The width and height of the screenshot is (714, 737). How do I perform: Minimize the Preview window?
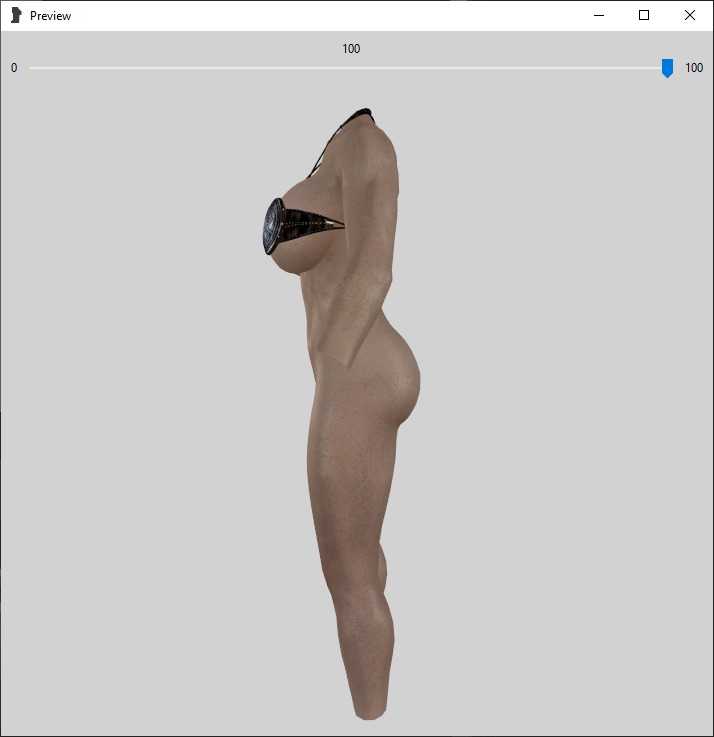coord(599,16)
